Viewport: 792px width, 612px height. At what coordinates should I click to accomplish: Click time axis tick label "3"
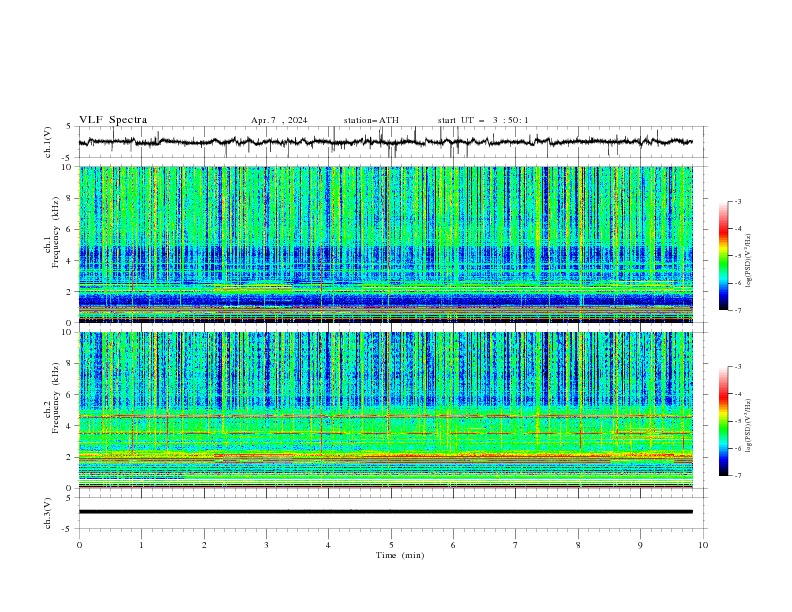(266, 545)
